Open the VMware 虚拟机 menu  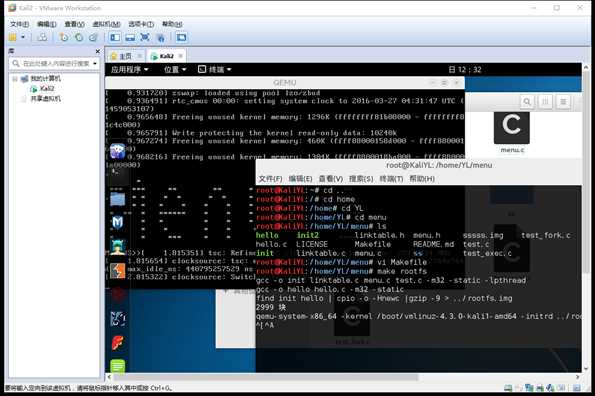point(106,24)
